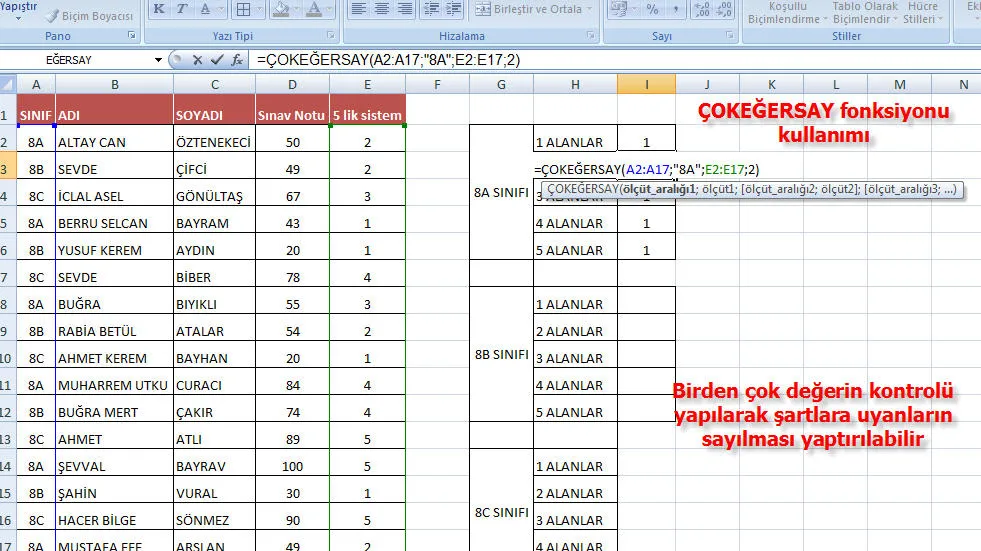Toggle bold formatting with the K button

(160, 9)
